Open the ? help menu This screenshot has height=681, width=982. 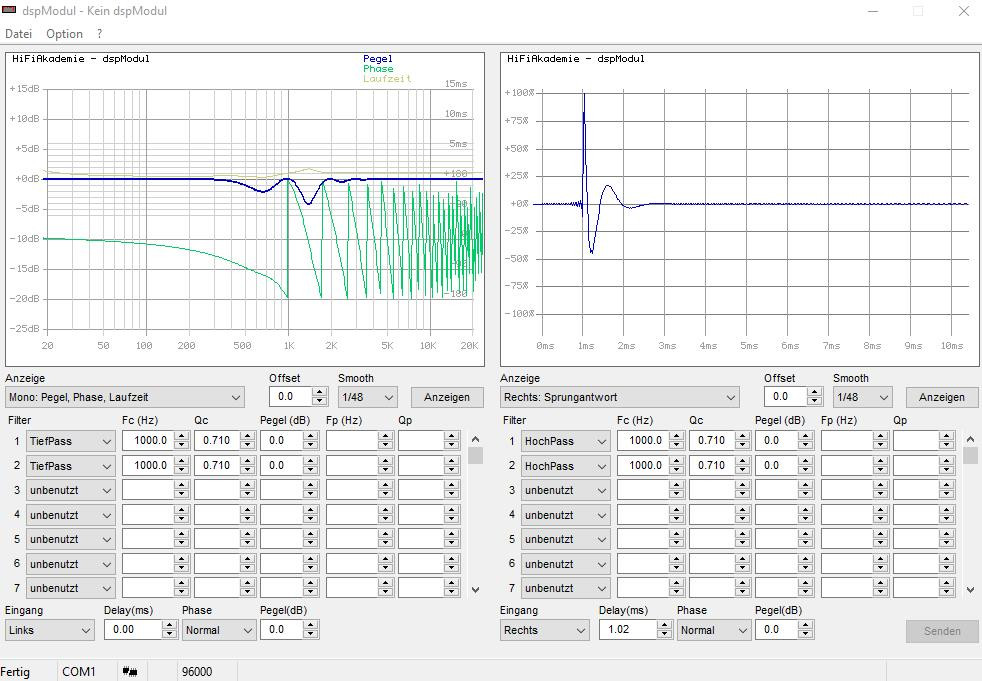point(99,34)
